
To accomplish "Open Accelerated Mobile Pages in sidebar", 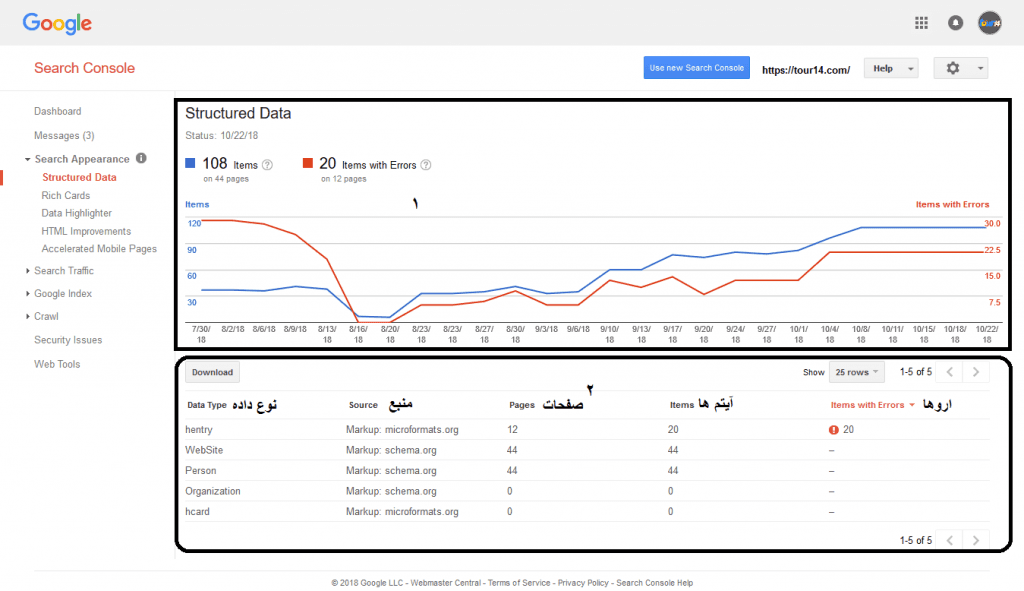I will tap(99, 249).
